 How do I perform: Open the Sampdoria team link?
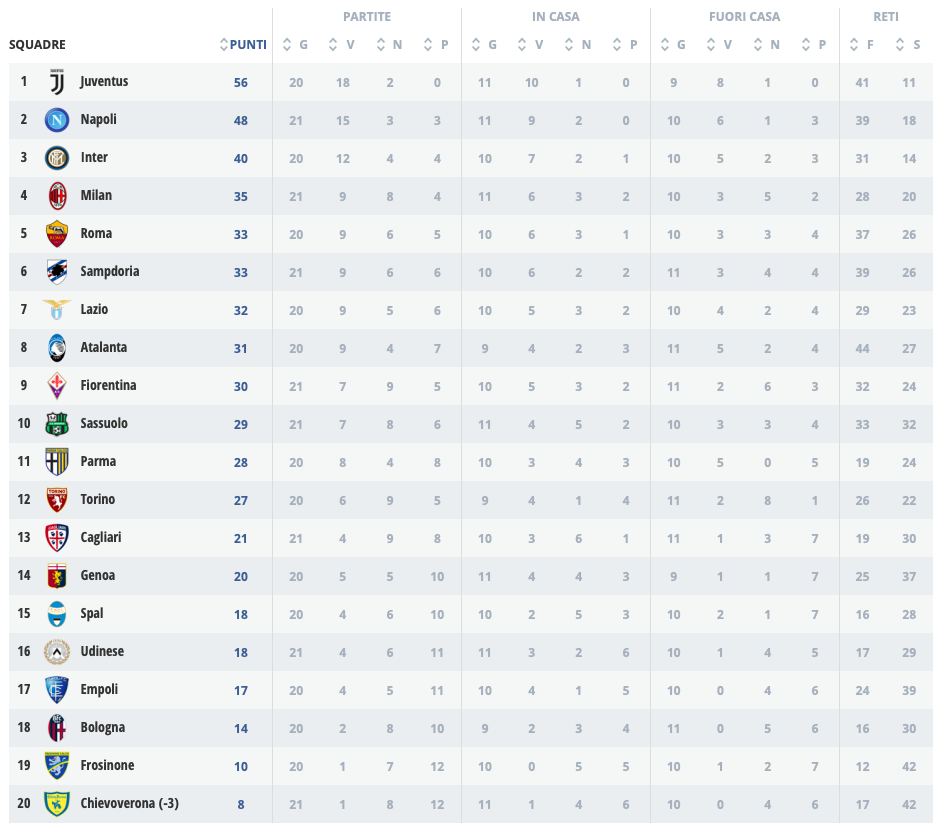click(x=110, y=272)
